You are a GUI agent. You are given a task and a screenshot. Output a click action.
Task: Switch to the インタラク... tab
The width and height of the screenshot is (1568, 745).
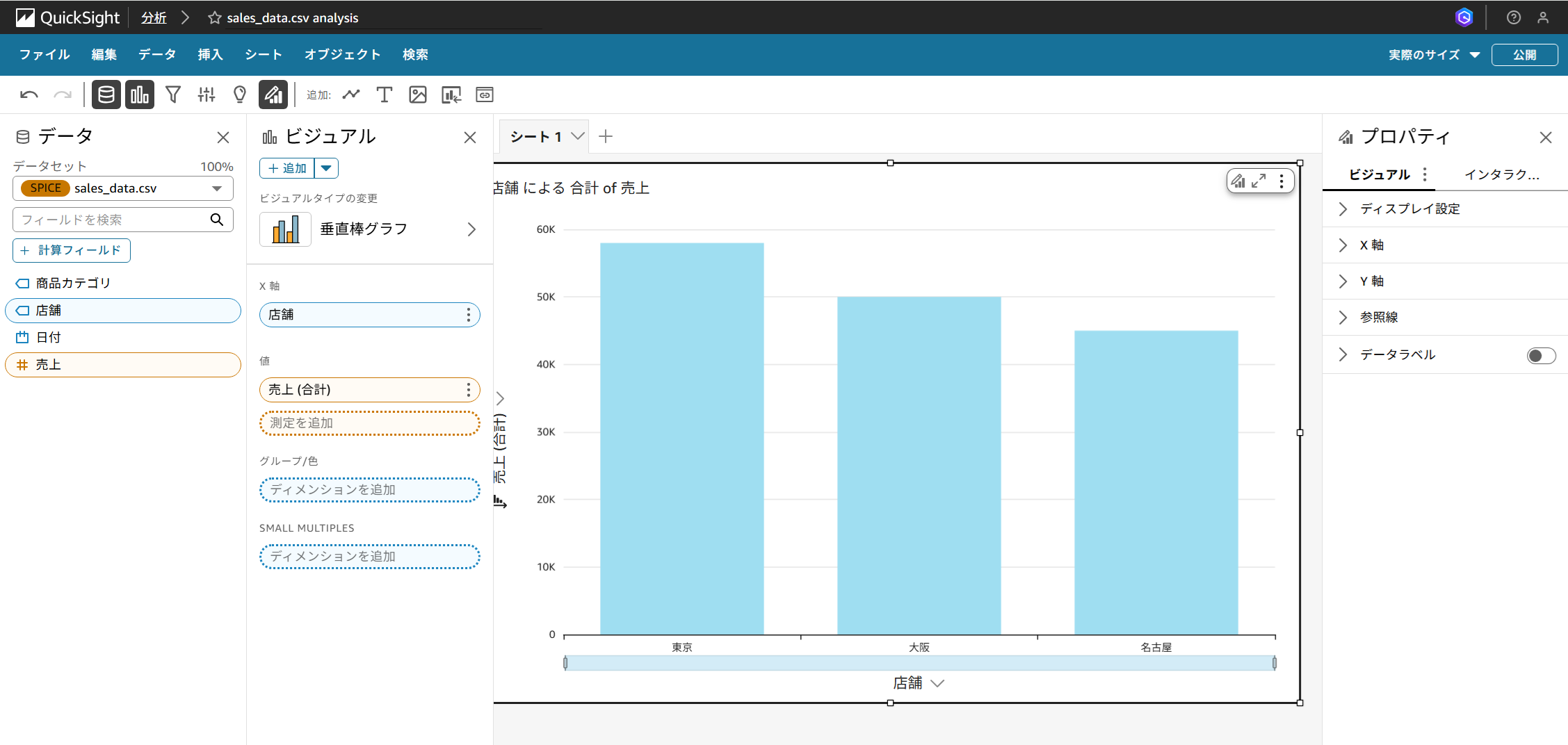[1501, 174]
